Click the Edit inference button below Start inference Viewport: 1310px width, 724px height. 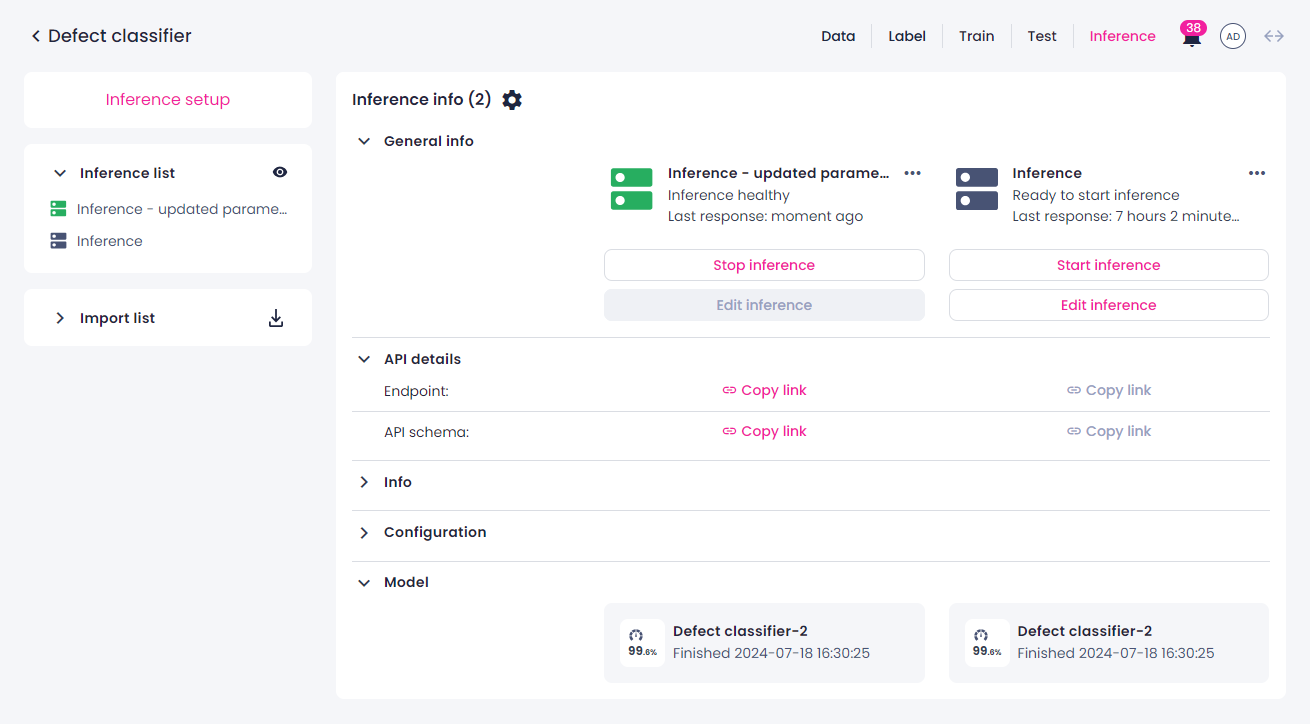click(x=1109, y=305)
